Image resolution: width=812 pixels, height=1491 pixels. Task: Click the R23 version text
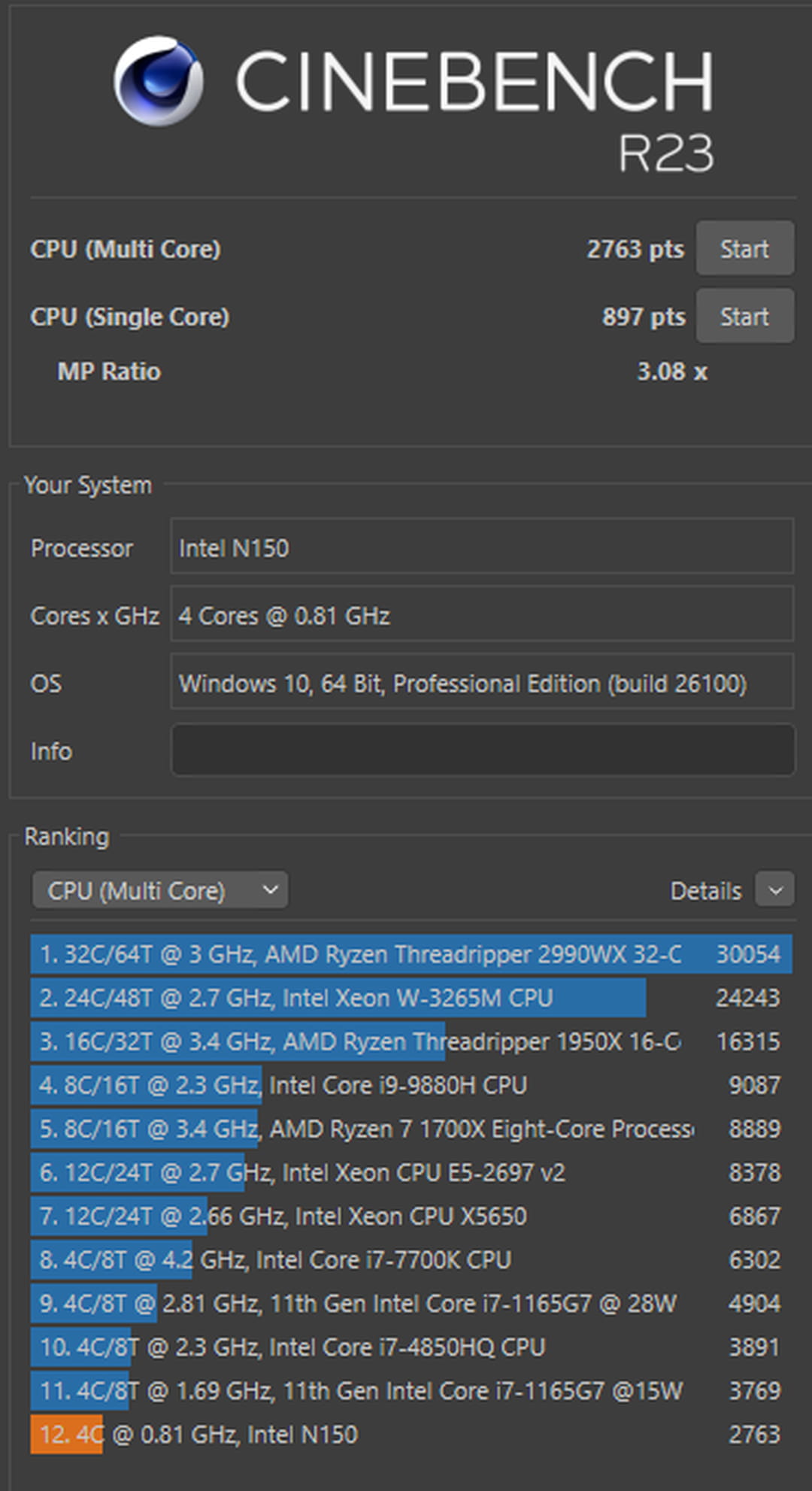[665, 153]
